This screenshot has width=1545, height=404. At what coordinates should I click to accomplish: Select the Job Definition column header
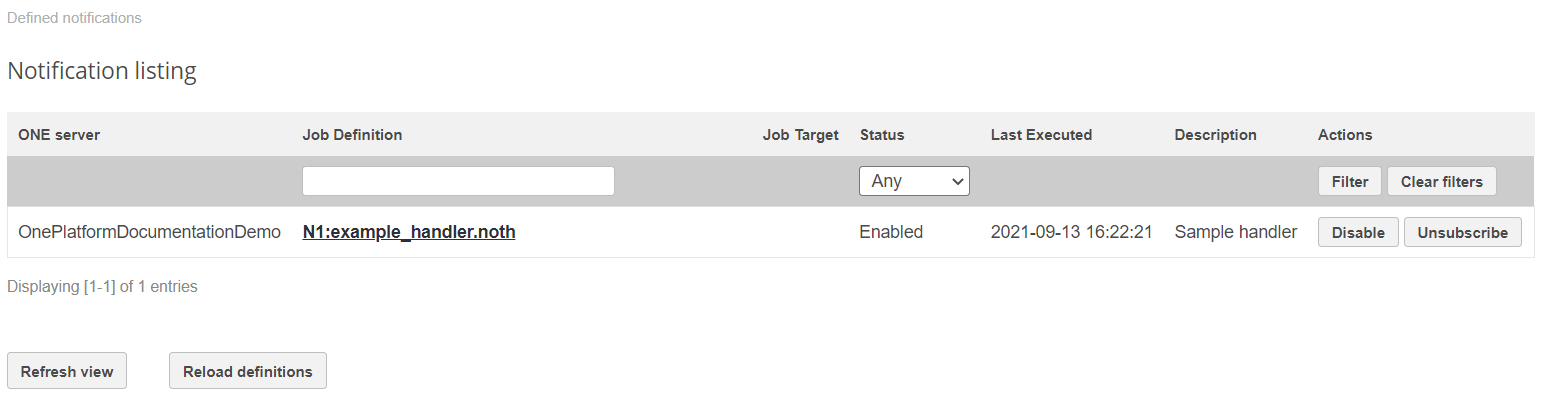[352, 135]
